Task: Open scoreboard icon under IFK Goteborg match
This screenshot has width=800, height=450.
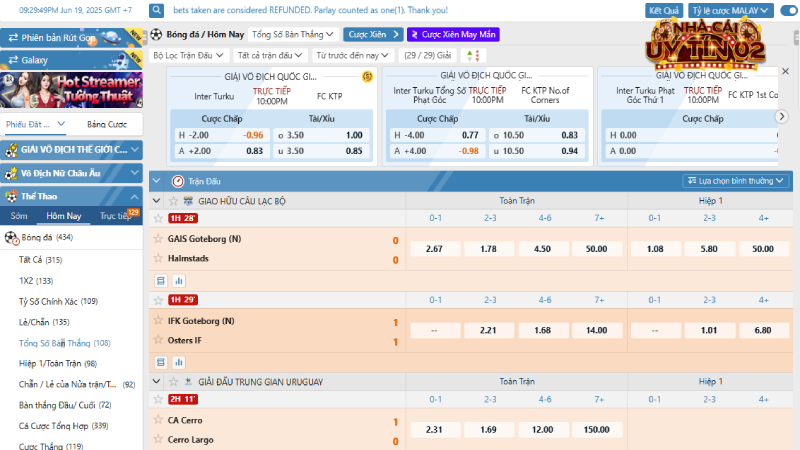Action: coord(159,361)
